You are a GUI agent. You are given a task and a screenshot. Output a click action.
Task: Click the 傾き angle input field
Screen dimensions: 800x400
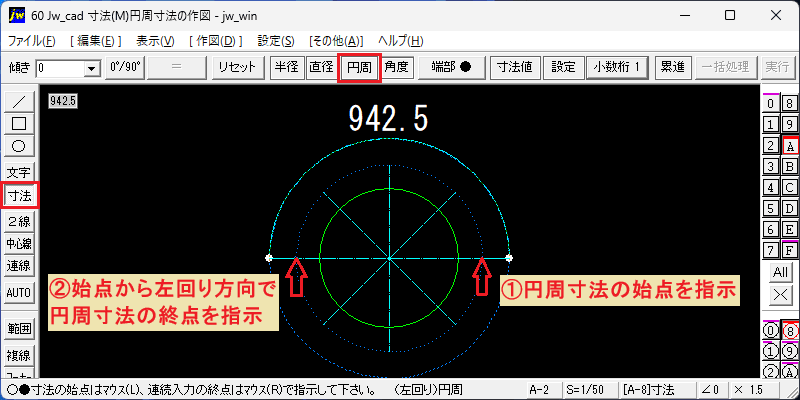pos(60,68)
